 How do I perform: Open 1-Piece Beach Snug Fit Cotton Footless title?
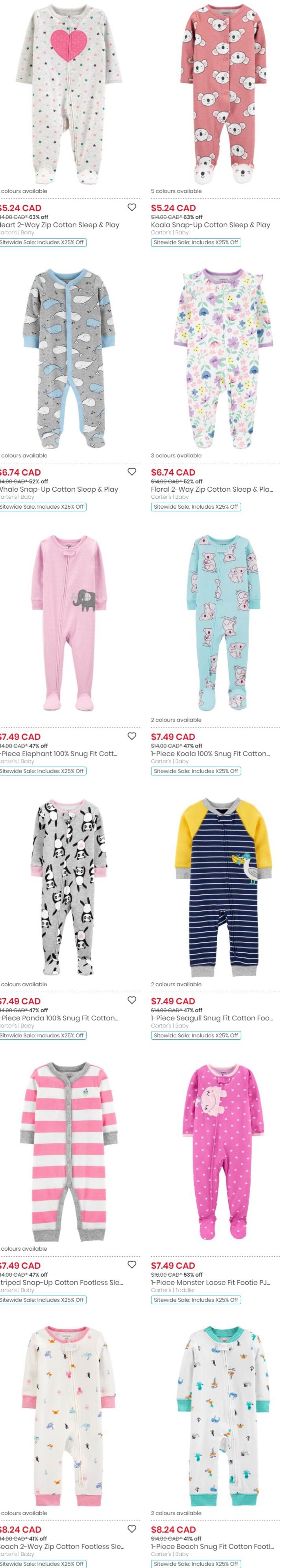point(212,1546)
